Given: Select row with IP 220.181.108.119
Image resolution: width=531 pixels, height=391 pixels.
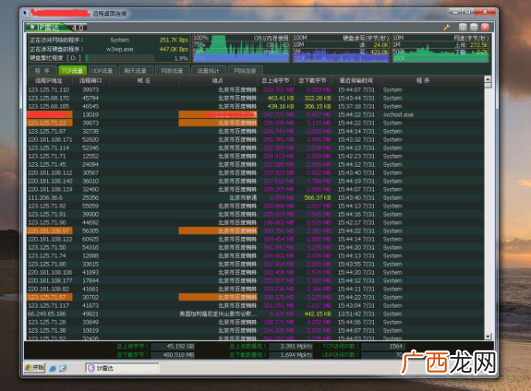Looking at the screenshot, I should pyautogui.click(x=255, y=189).
